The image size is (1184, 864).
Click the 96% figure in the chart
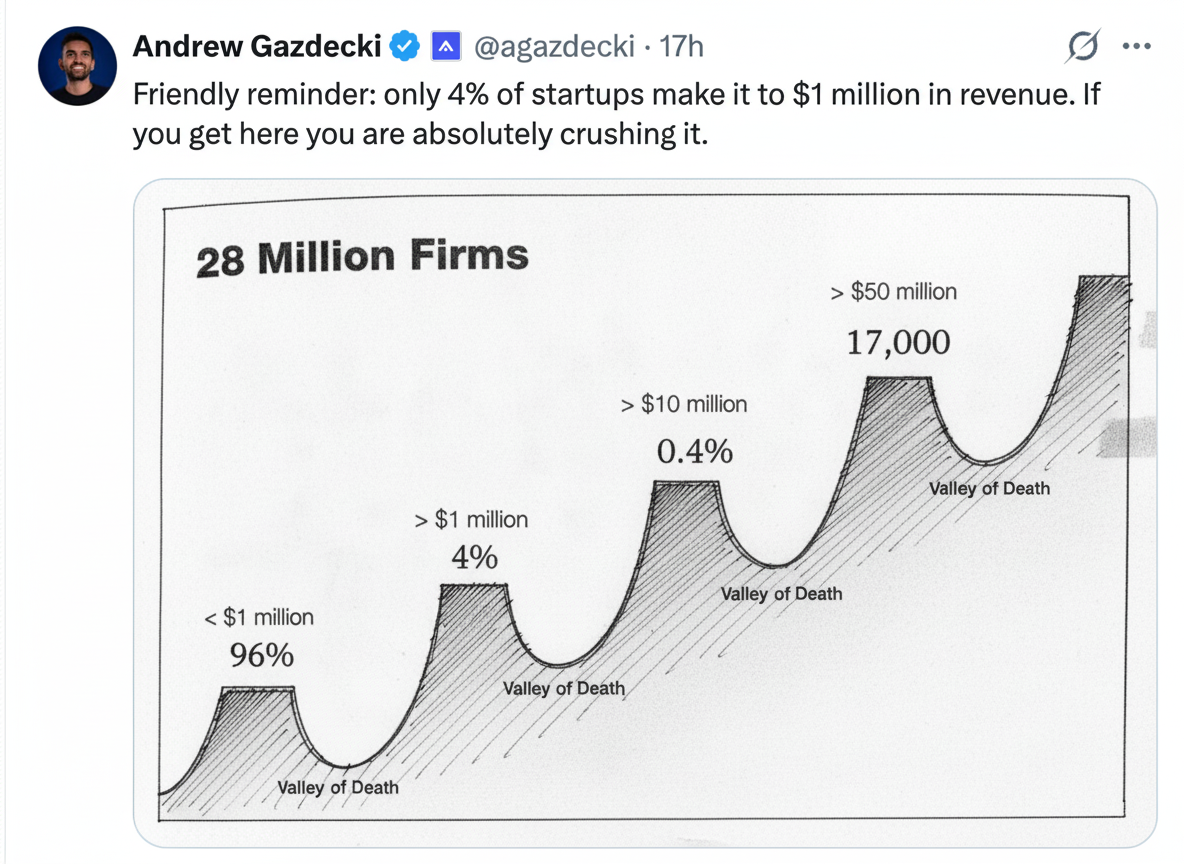tap(262, 656)
